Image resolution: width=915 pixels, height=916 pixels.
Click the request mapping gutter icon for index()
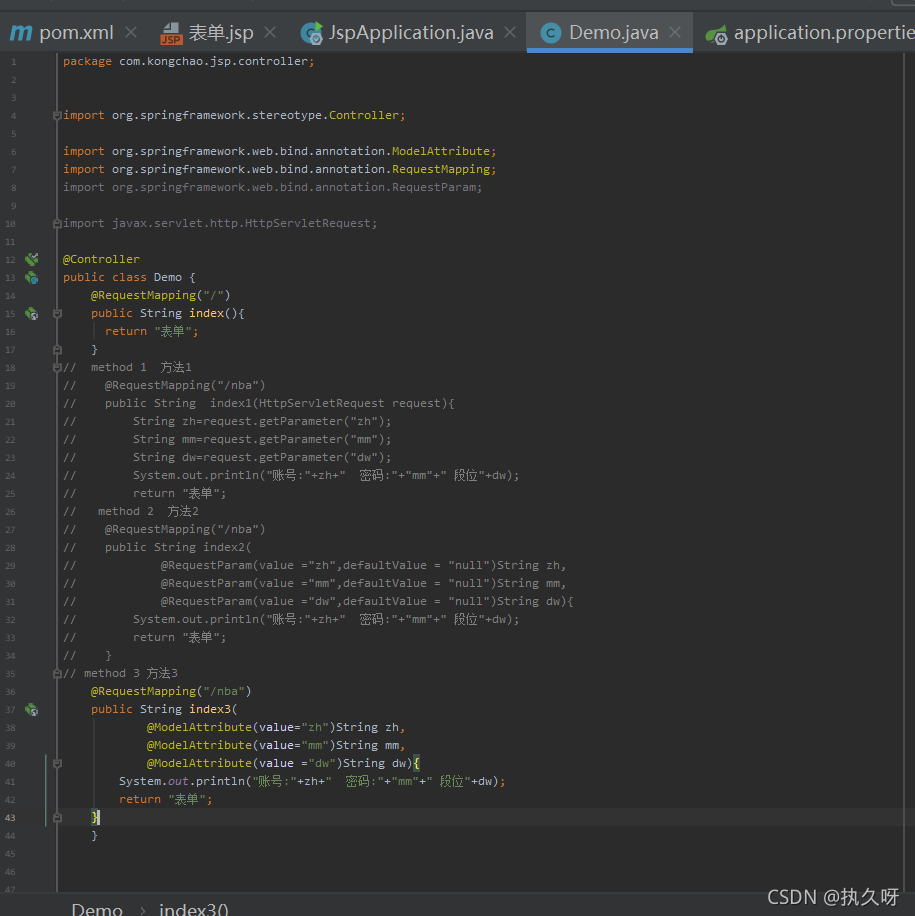point(31,313)
